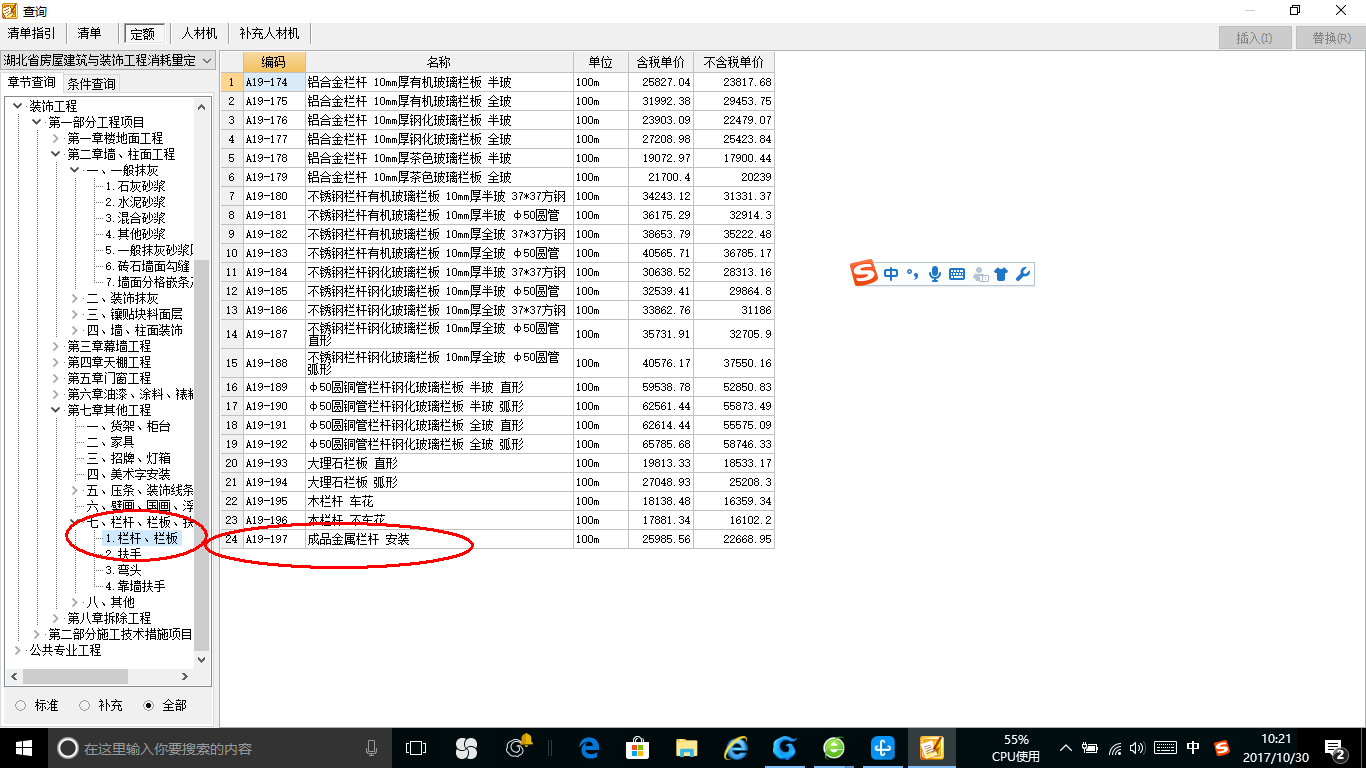Viewport: 1366px width, 768px height.
Task: Open the fan-shaped app on taskbar
Action: pos(466,748)
